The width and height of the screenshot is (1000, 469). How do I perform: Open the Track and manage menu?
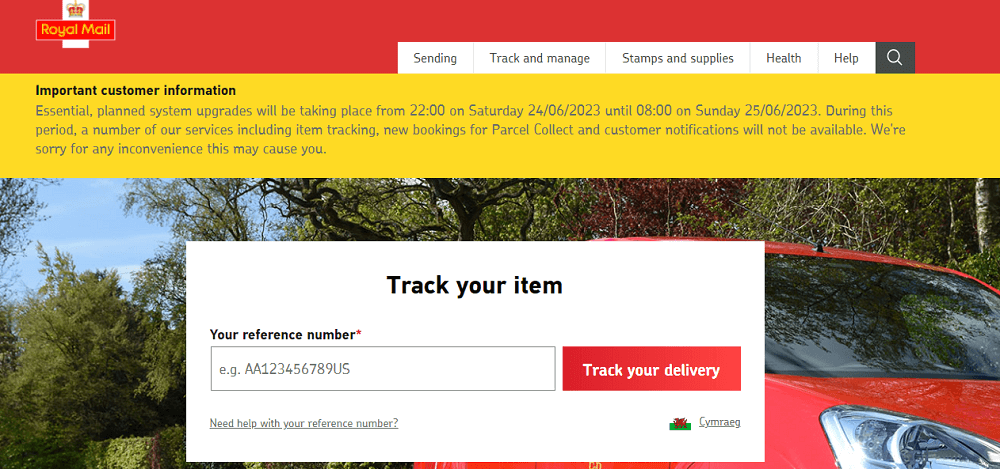pyautogui.click(x=539, y=58)
